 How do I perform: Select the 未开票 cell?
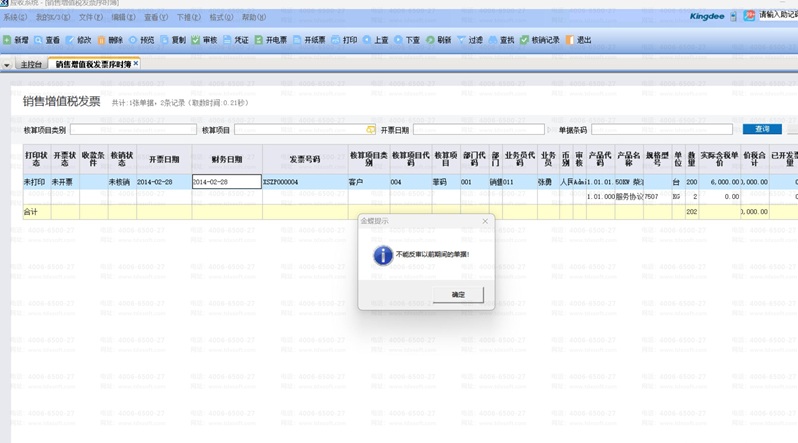65,182
